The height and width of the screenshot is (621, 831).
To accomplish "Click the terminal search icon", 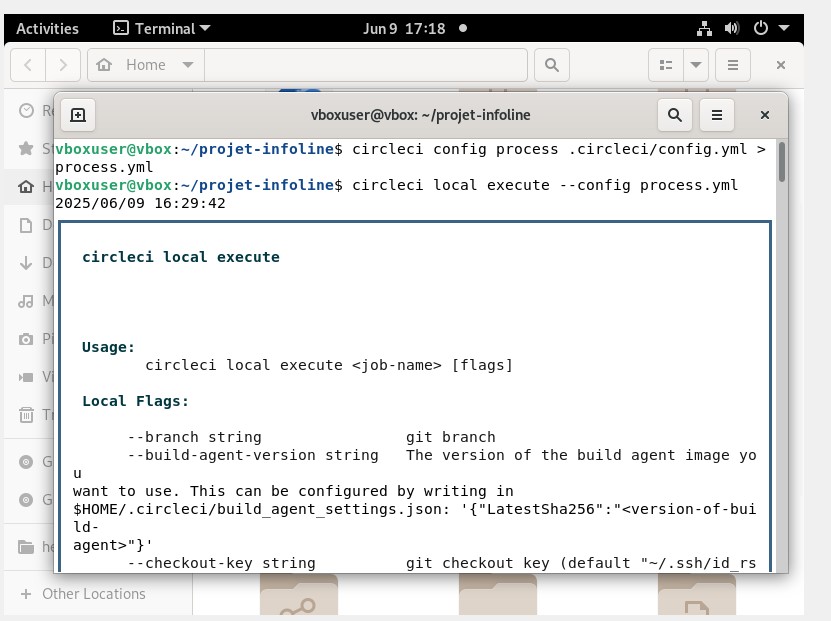I will (675, 115).
